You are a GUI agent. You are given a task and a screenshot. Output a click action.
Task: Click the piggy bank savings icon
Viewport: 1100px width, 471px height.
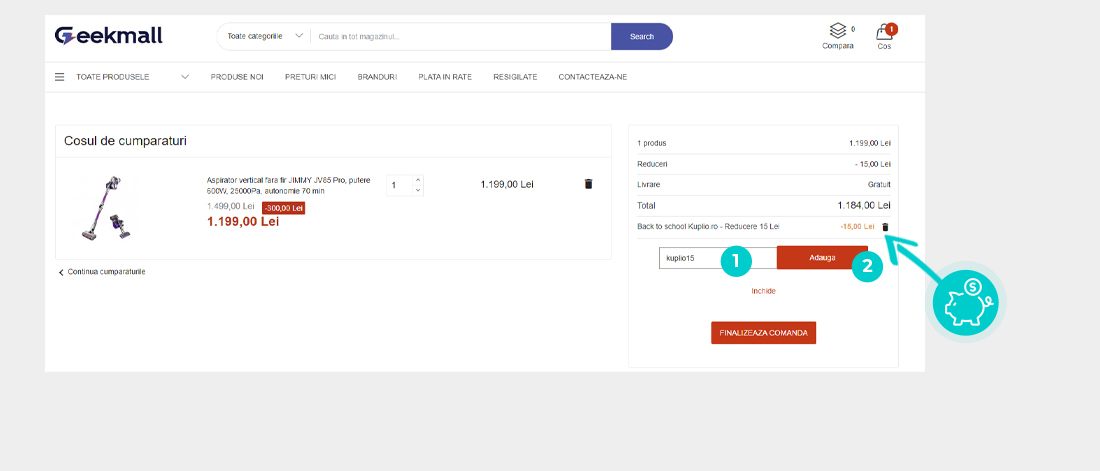966,303
